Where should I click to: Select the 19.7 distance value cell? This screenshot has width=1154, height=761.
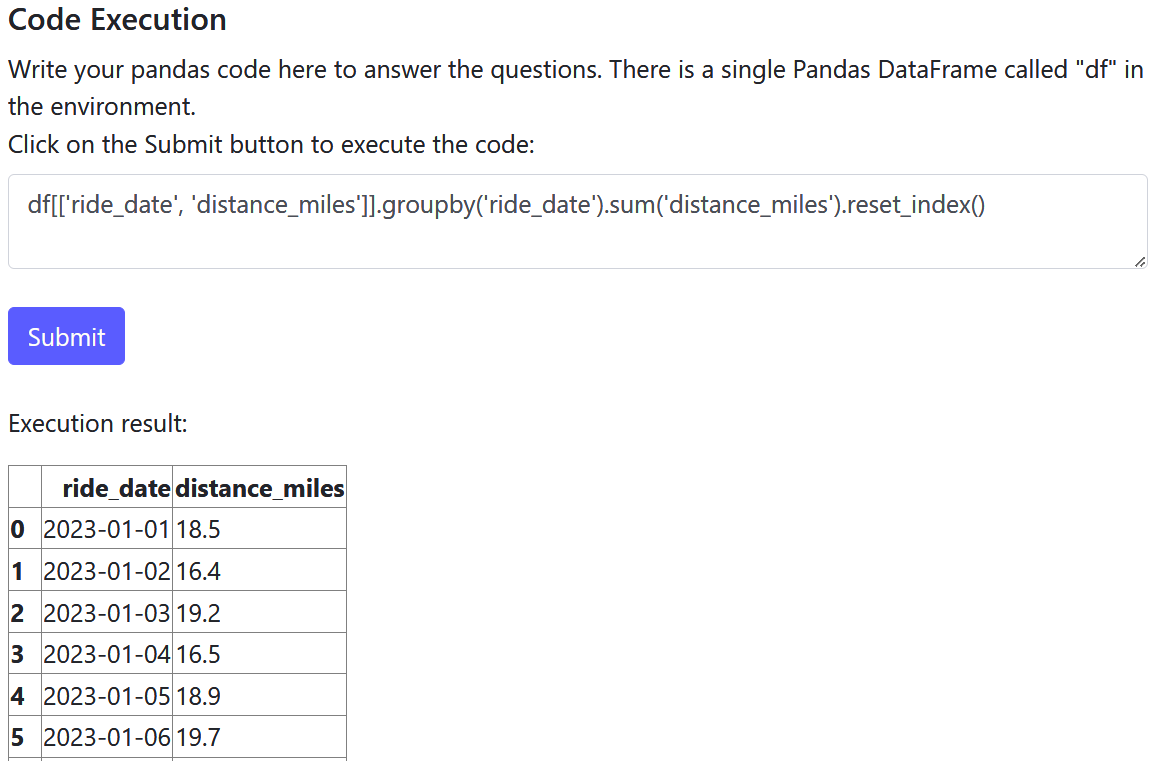click(x=259, y=737)
